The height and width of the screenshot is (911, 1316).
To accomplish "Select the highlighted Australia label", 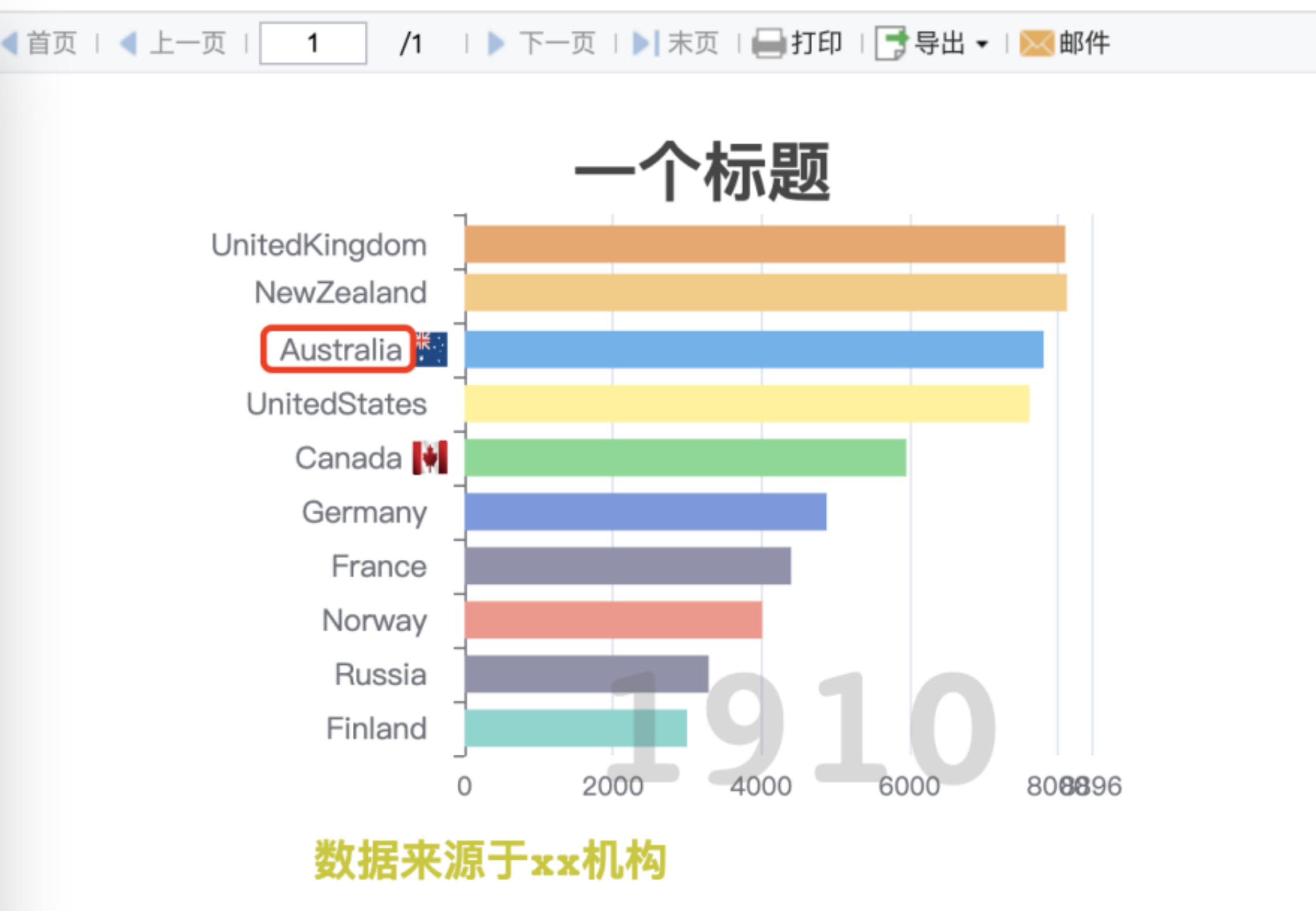I will click(x=340, y=349).
